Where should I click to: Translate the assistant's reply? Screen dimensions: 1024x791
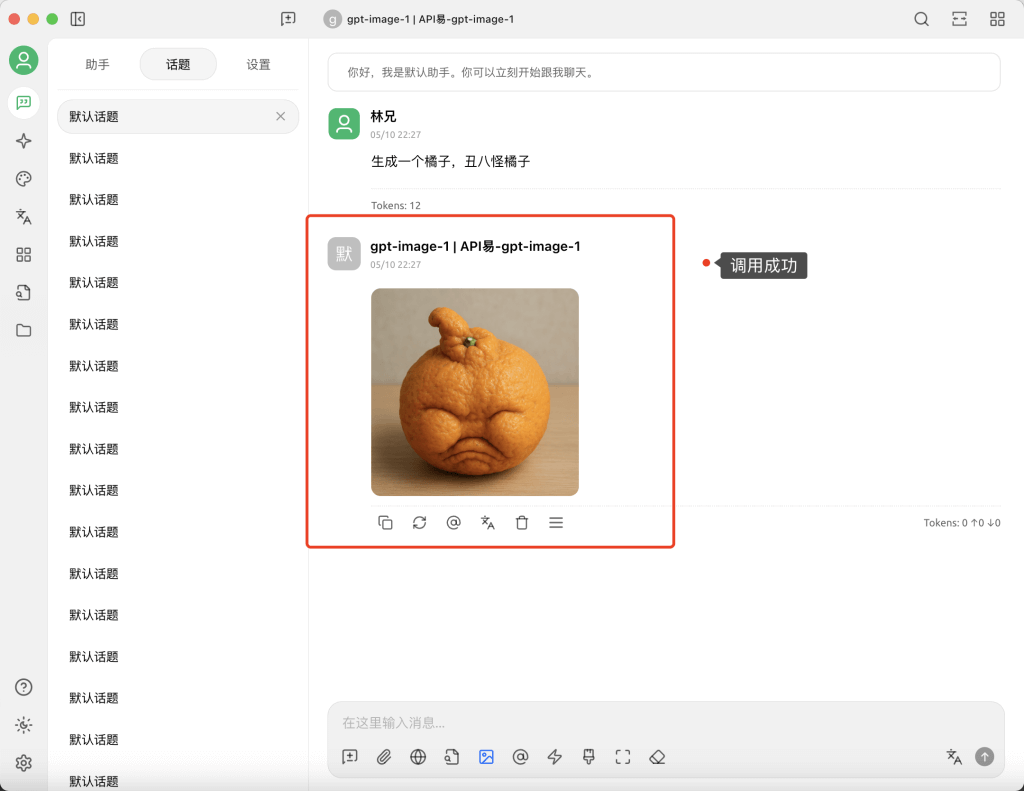pyautogui.click(x=487, y=522)
